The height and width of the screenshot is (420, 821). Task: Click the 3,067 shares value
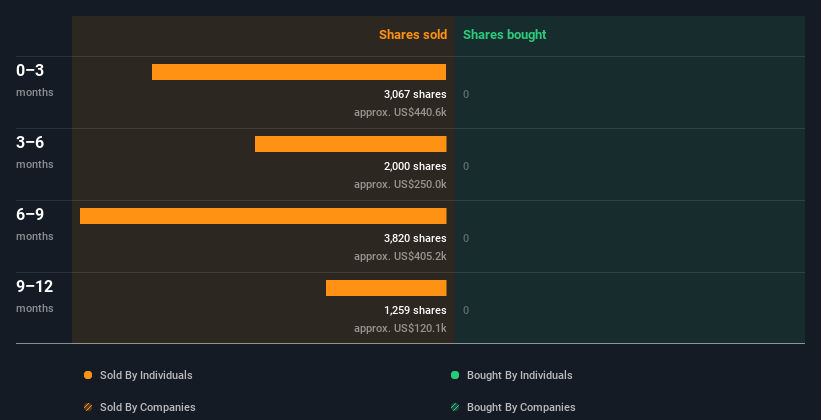(x=415, y=94)
